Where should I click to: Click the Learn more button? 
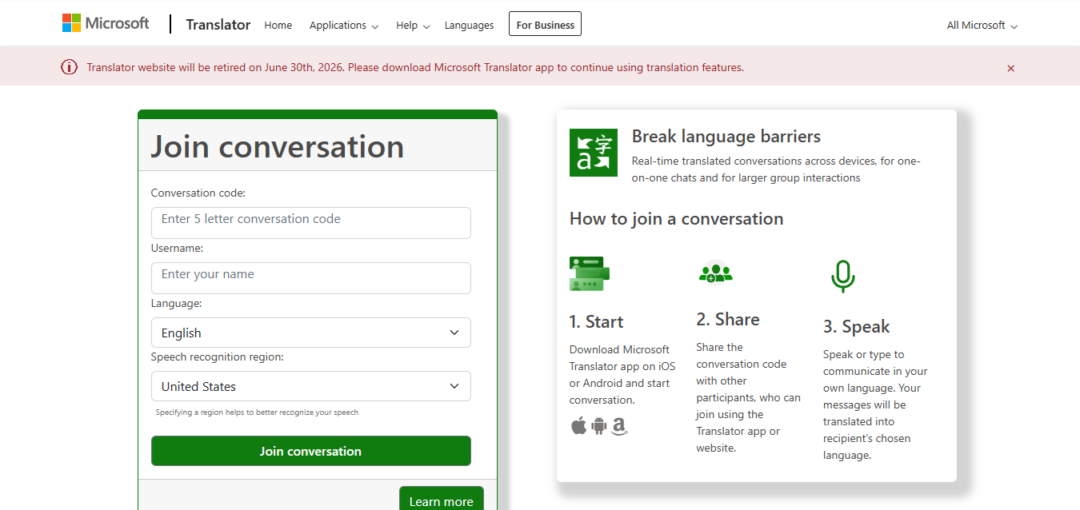441,500
